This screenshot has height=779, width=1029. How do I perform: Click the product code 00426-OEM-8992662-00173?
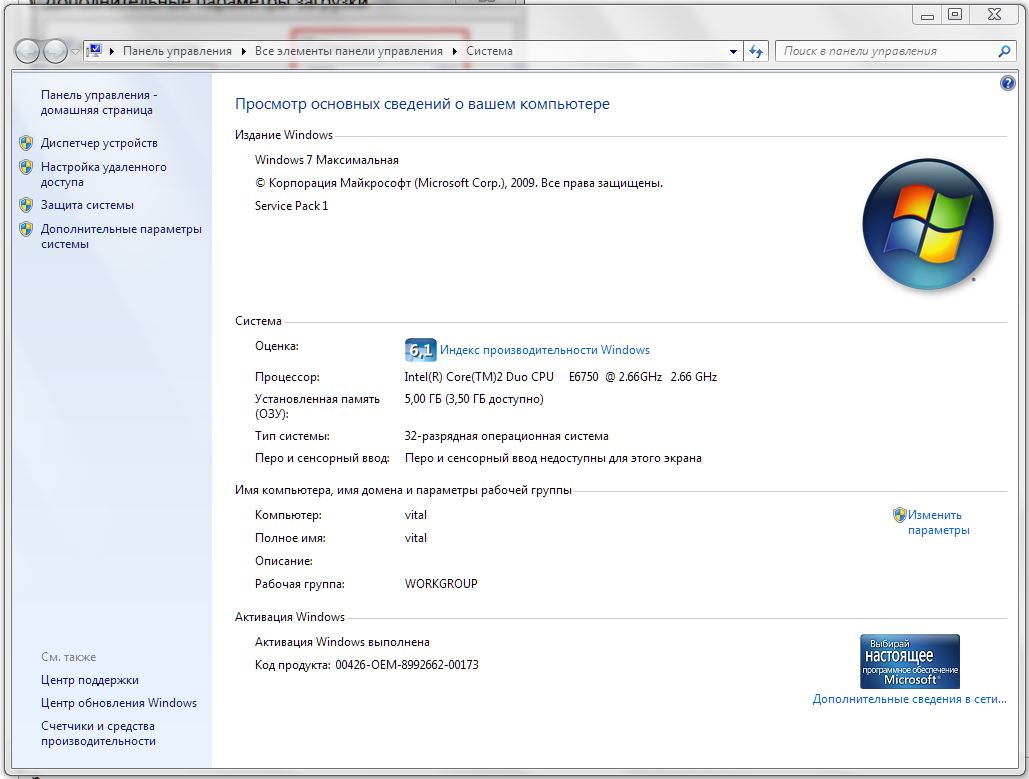point(407,665)
